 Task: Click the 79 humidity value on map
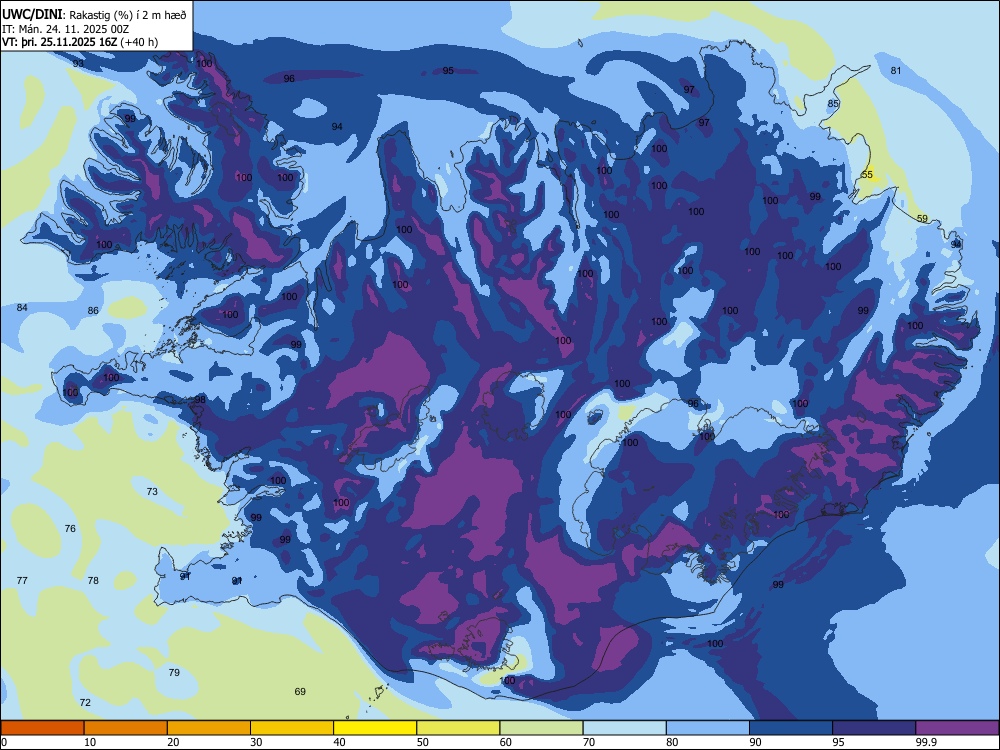point(174,673)
